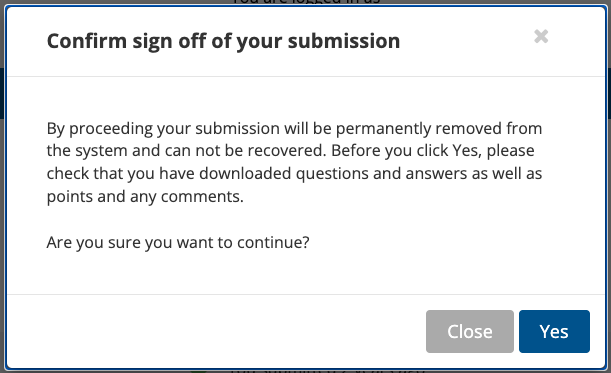Viewport: 611px width, 373px height.
Task: Click the word "Confirm" in the dialog title
Action: point(87,41)
